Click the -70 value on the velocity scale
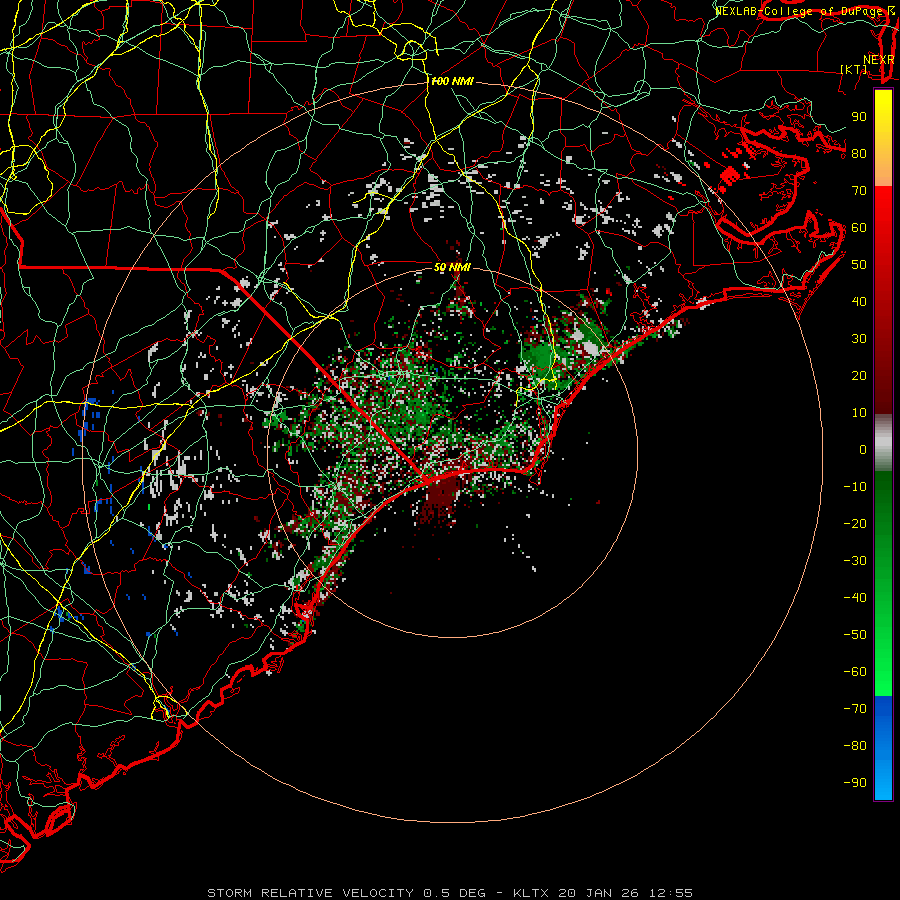The width and height of the screenshot is (900, 900). pos(855,708)
